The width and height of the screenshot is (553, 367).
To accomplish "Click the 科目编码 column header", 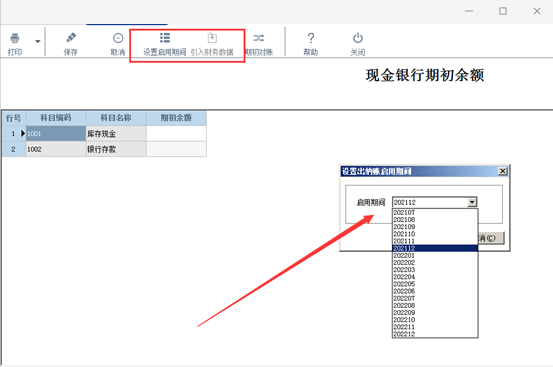I will pyautogui.click(x=56, y=118).
